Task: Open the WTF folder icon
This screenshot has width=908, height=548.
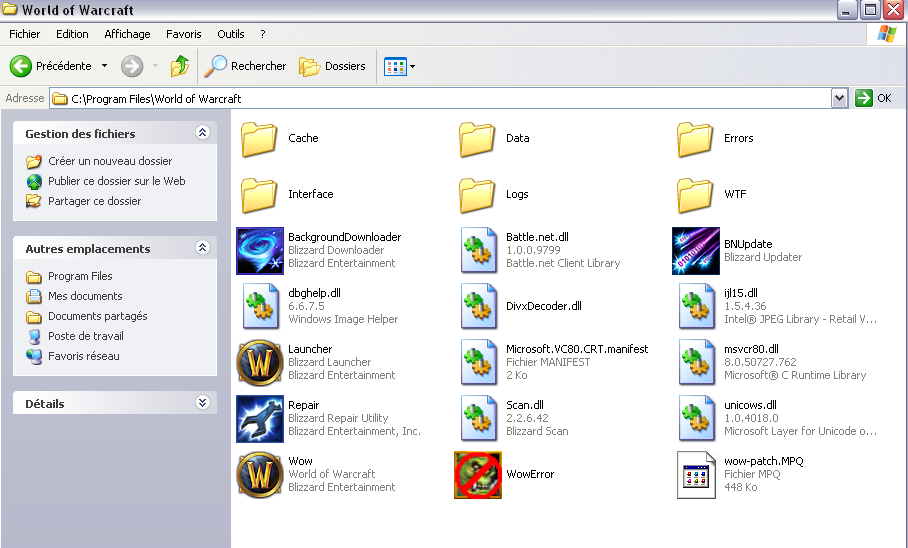Action: tap(694, 195)
